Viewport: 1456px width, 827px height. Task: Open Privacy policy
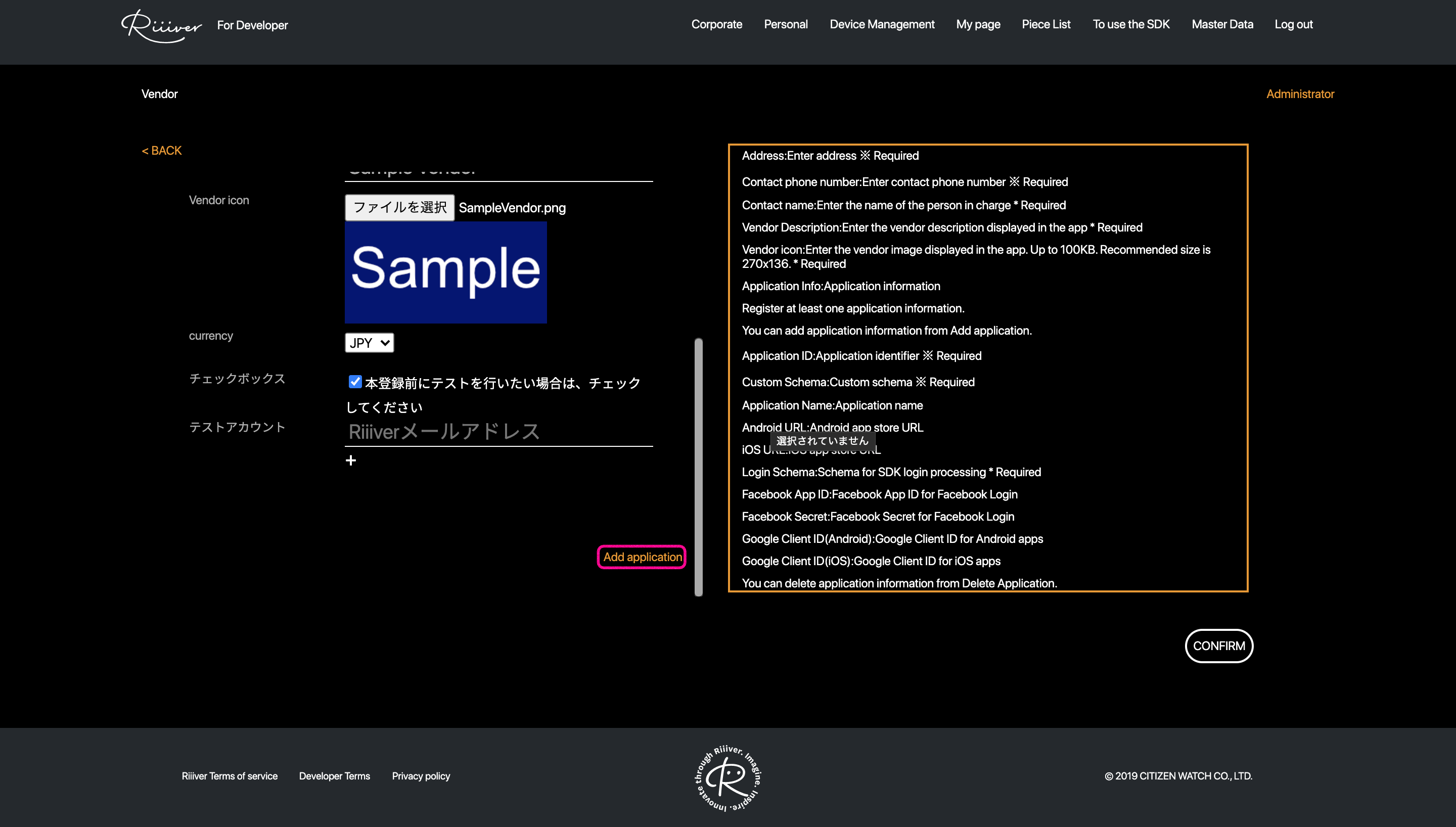pos(421,776)
